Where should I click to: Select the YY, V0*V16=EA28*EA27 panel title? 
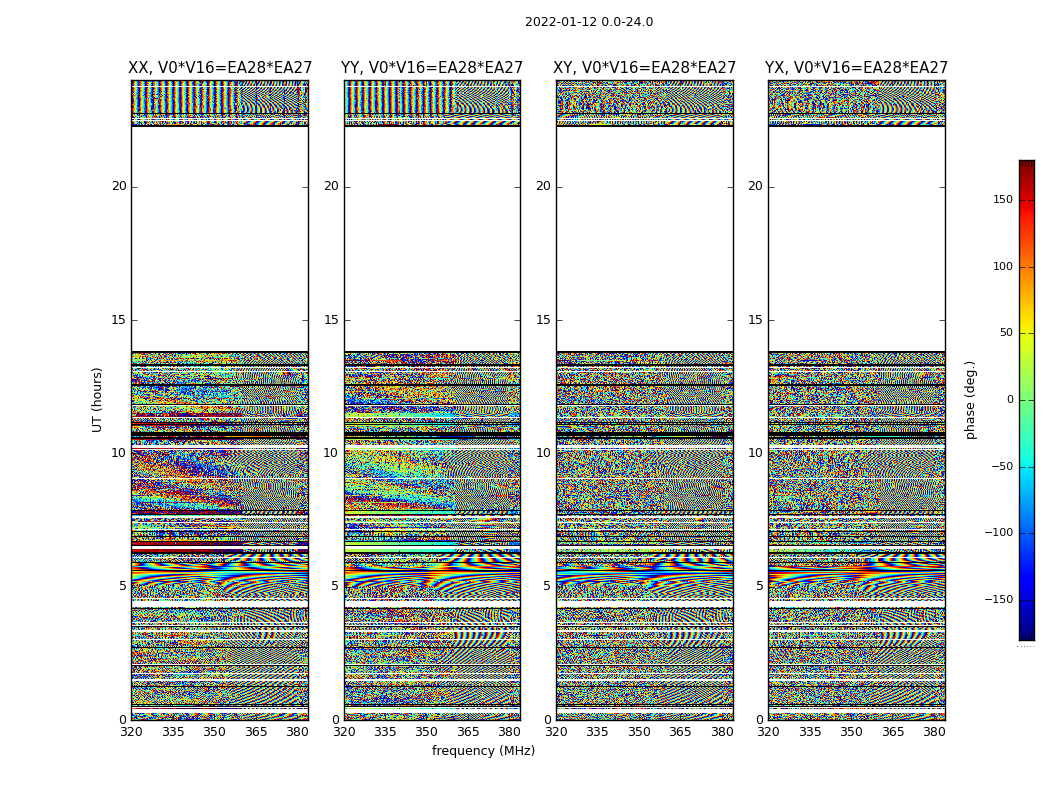432,68
